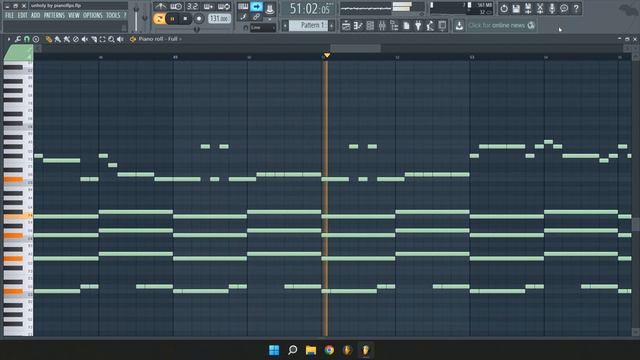Toggle auto-scrolling arrow button
The image size is (640, 360).
click(x=256, y=7)
